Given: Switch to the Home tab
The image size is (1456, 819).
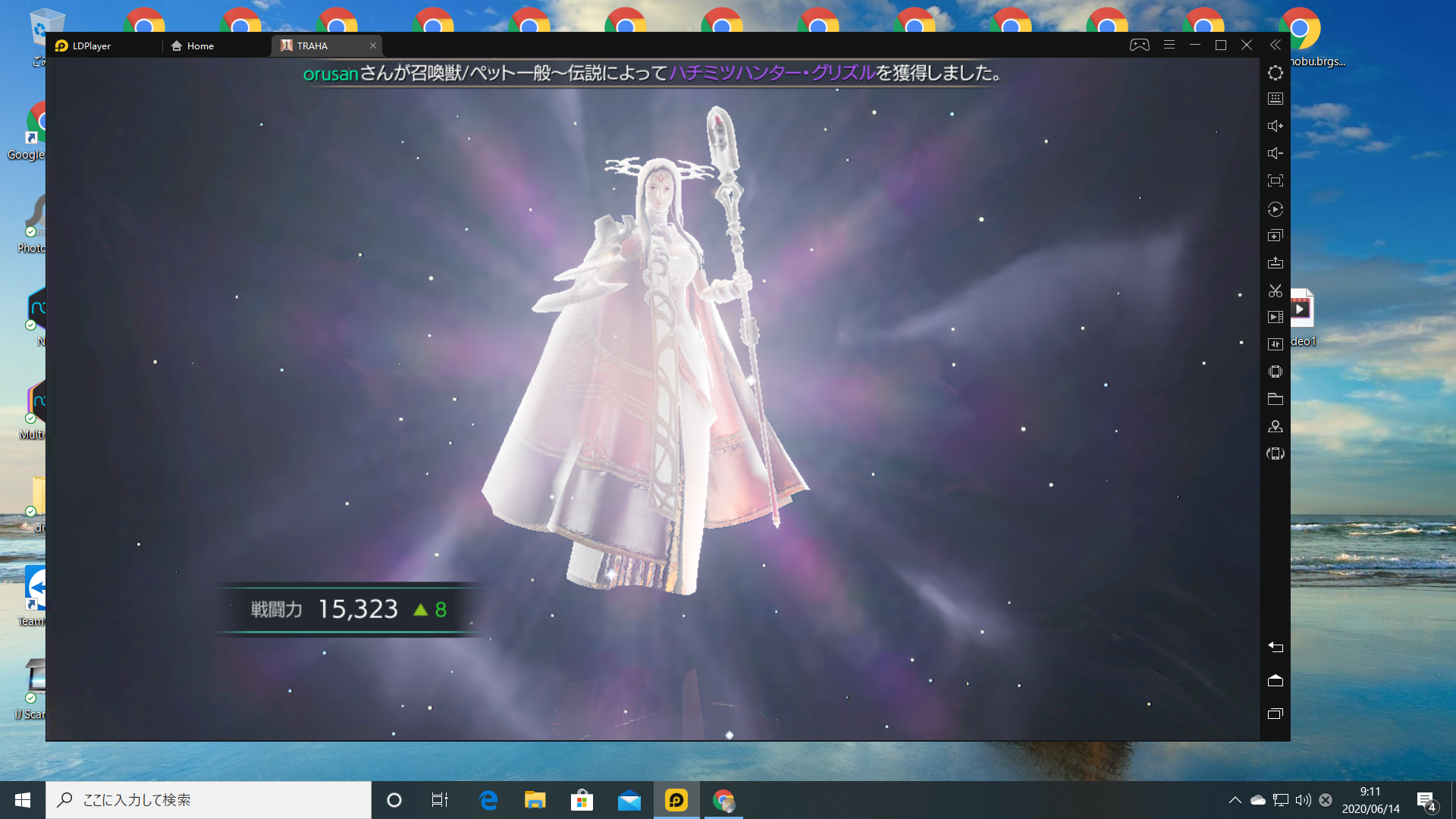Looking at the screenshot, I should 193,45.
